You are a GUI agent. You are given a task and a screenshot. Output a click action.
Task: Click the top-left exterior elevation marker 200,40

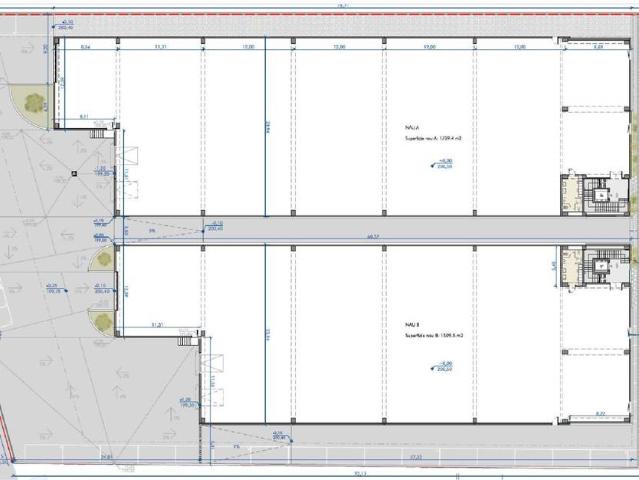(68, 24)
